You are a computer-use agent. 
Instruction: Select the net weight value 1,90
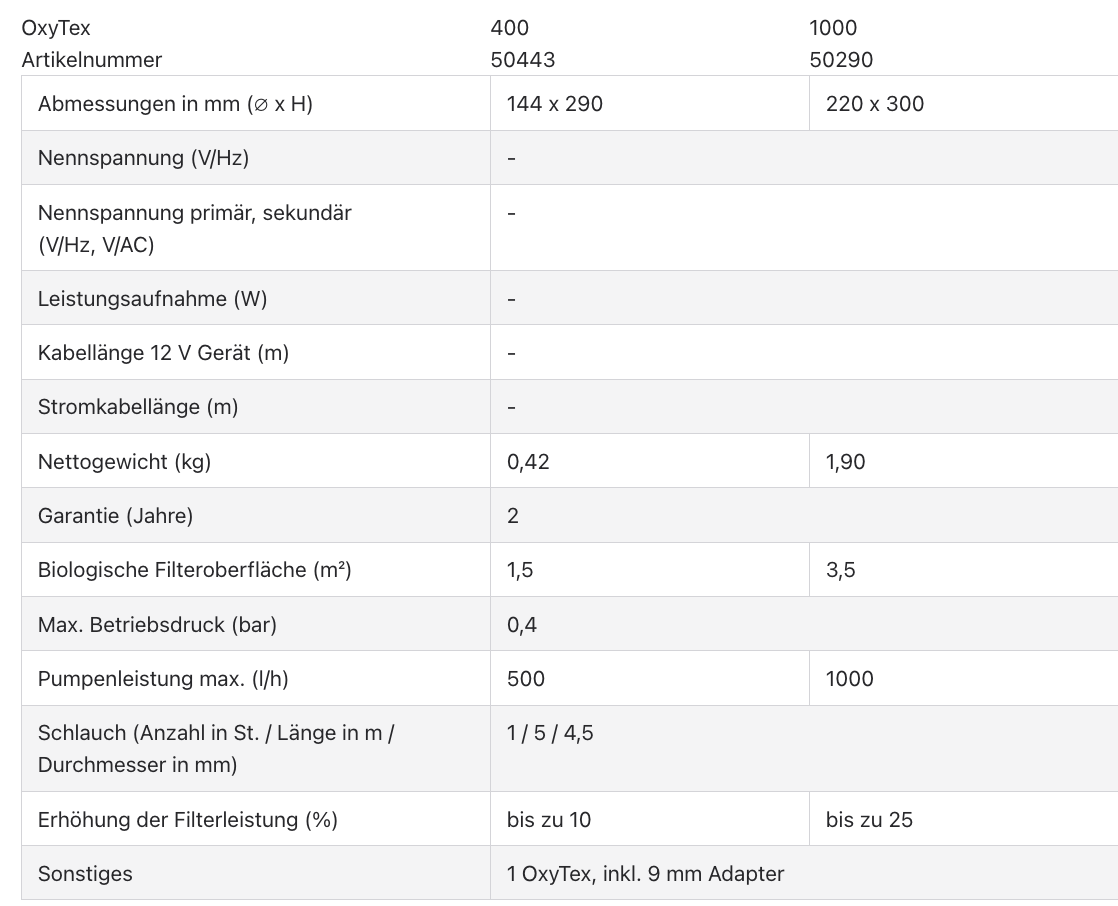tap(846, 462)
